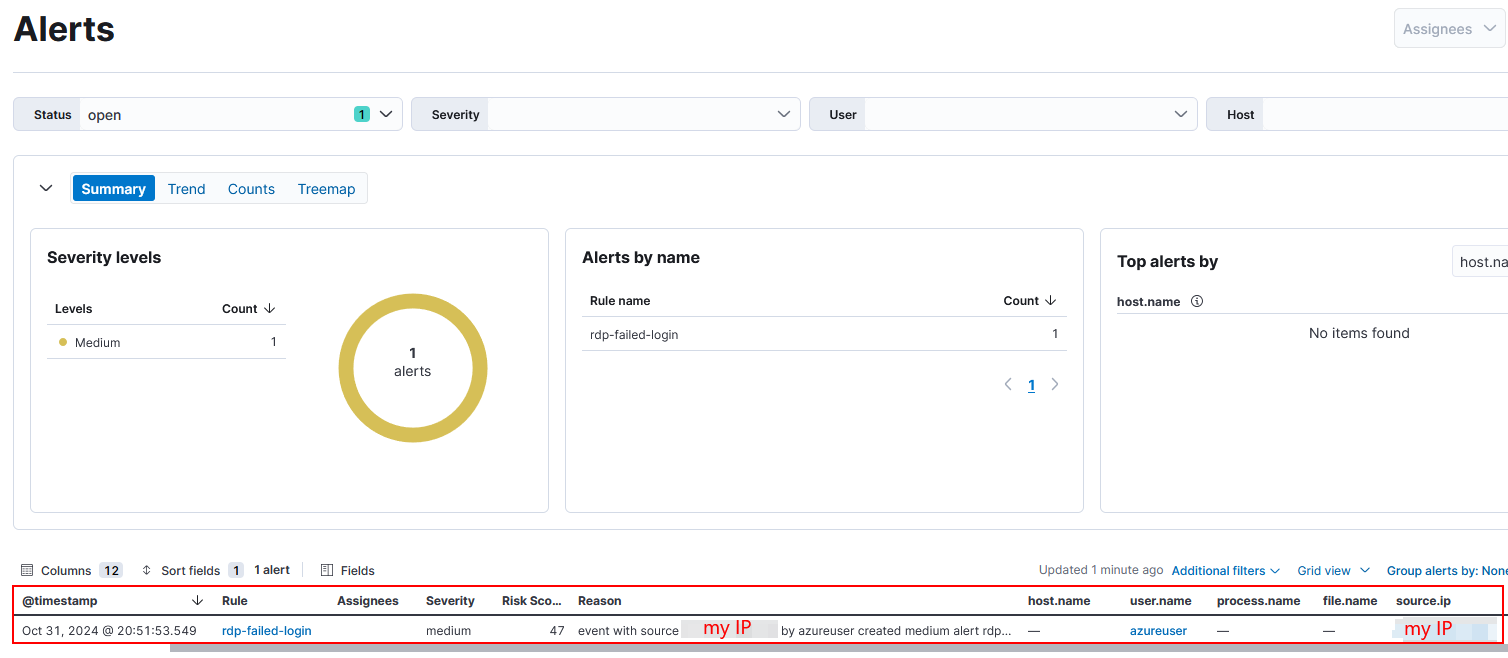The width and height of the screenshot is (1508, 658).
Task: Click the Host filter field
Action: coord(1357,114)
